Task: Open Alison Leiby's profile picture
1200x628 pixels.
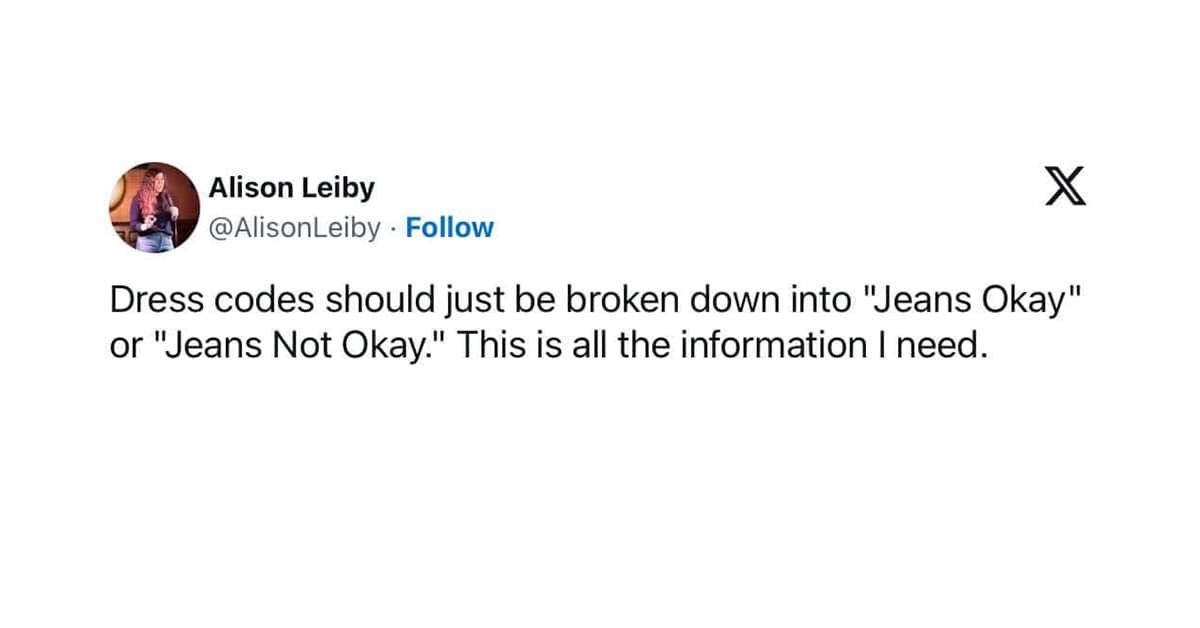Action: click(154, 207)
